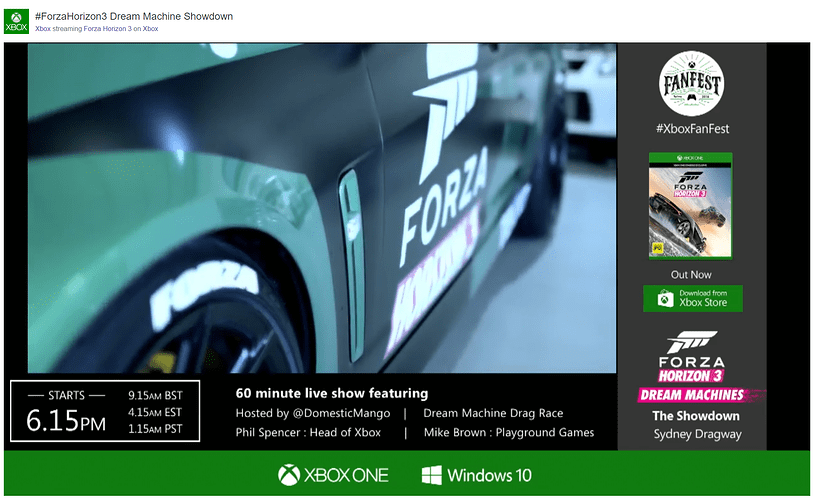Open the Forza Horizon 3 game link
The image size is (816, 500).
point(108,29)
